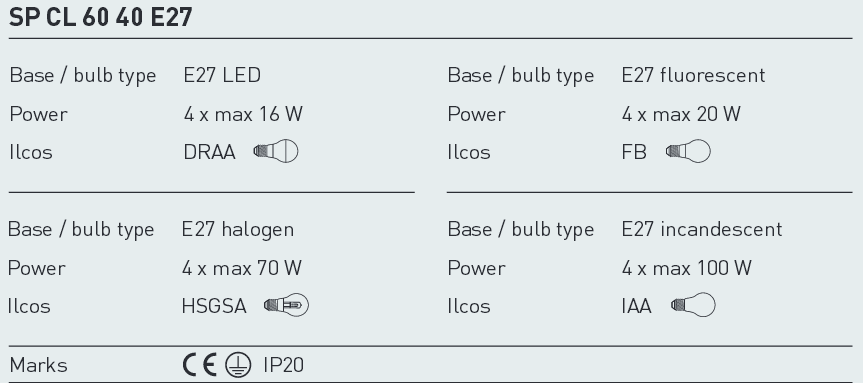Select the SP CL 60 40 E27 heading
This screenshot has height=383, width=863.
[101, 17]
